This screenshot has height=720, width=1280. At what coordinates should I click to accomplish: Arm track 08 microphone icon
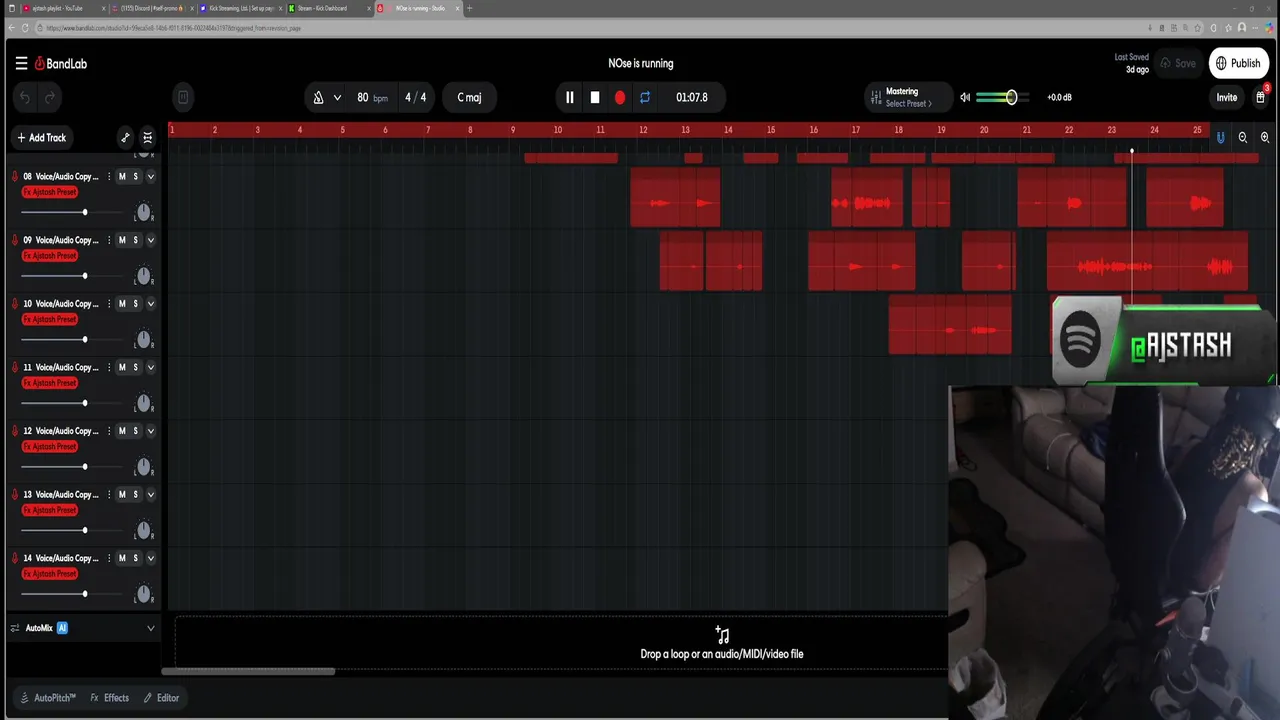[15, 176]
